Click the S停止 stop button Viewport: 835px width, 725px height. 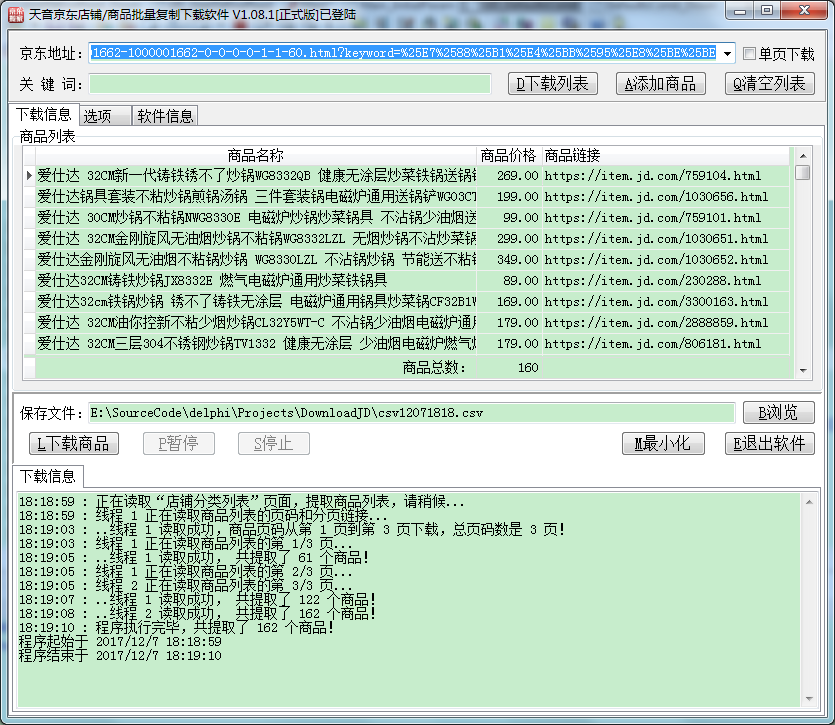[x=274, y=443]
